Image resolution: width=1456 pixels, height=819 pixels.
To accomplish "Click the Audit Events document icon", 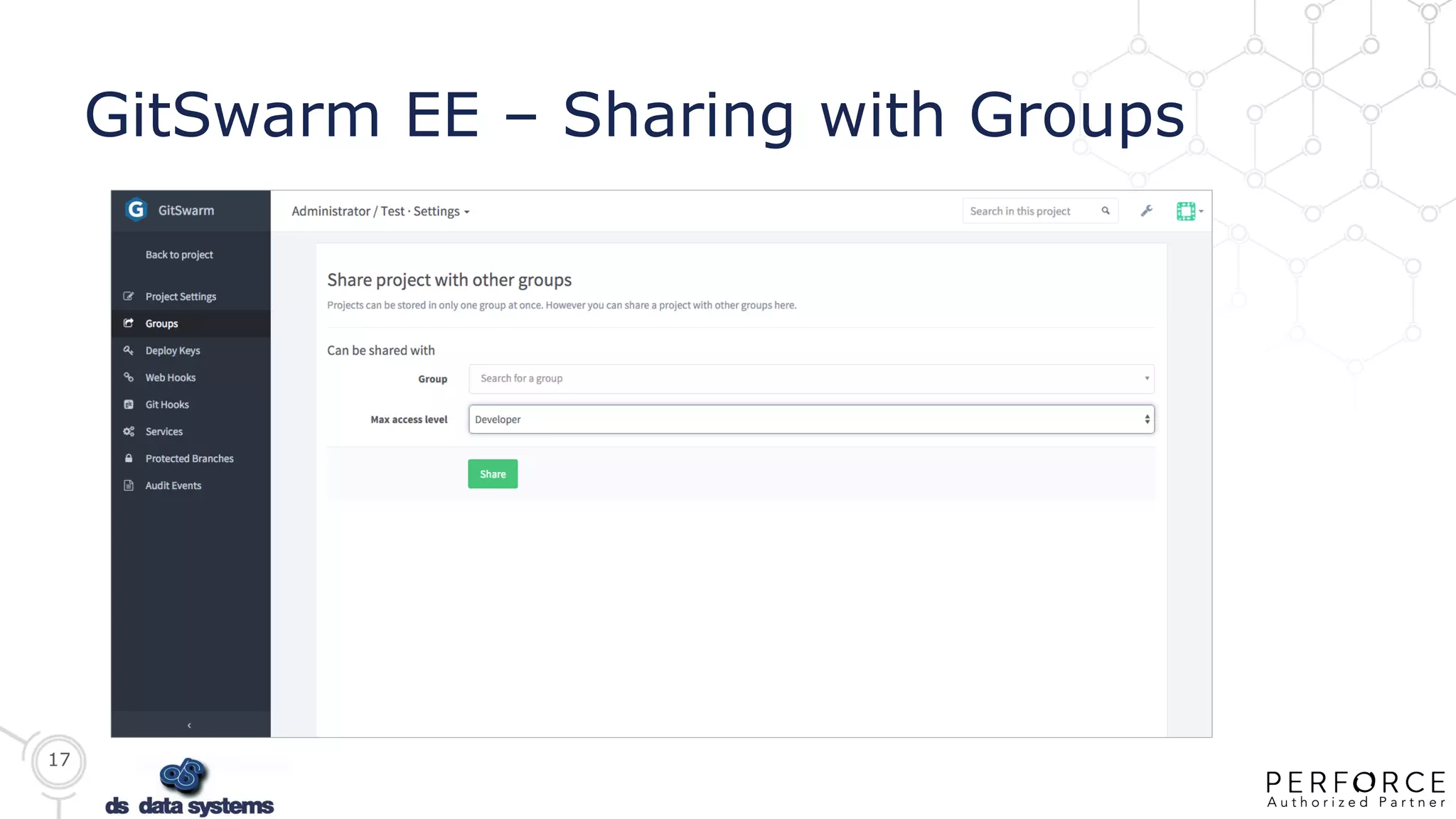I will pyautogui.click(x=129, y=486).
